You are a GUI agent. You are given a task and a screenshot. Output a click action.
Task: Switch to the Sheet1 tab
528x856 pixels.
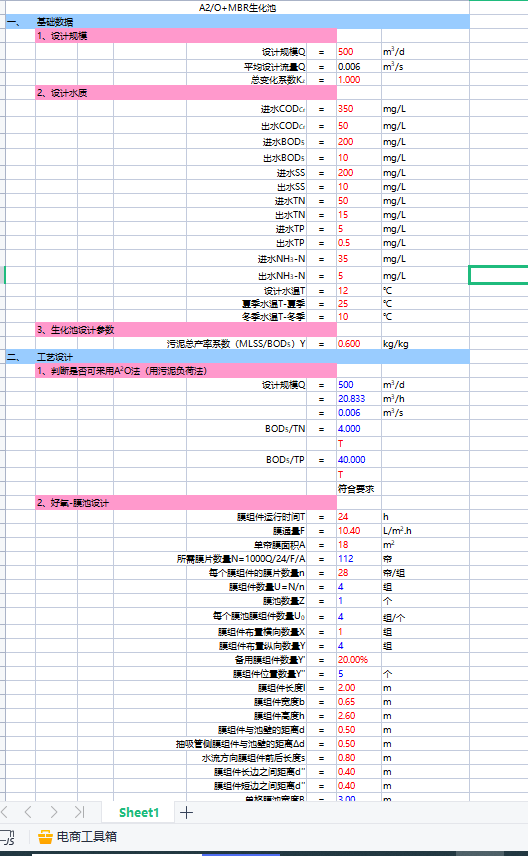point(139,812)
